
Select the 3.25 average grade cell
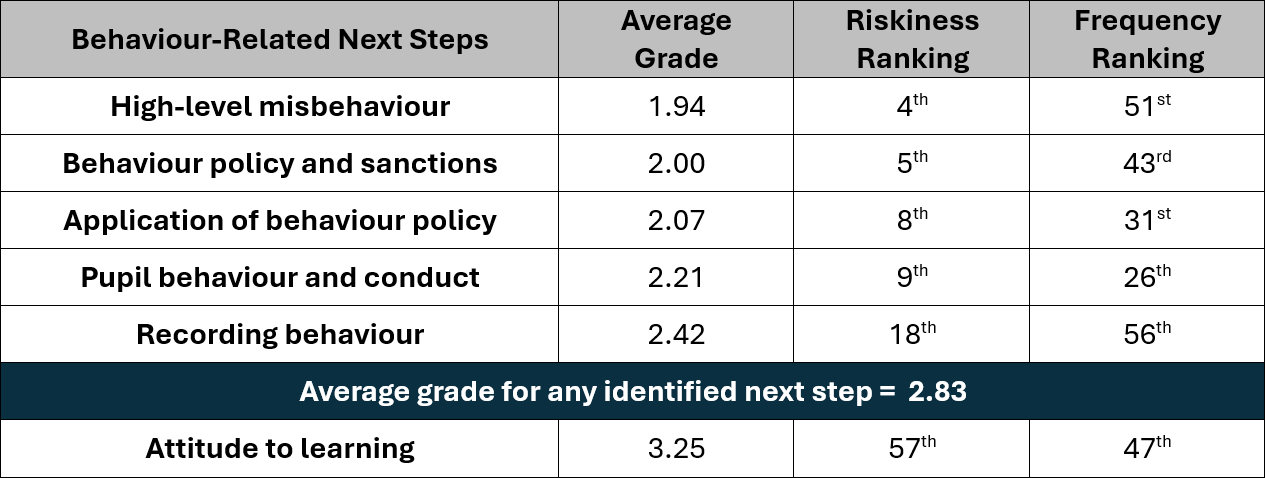pos(676,449)
